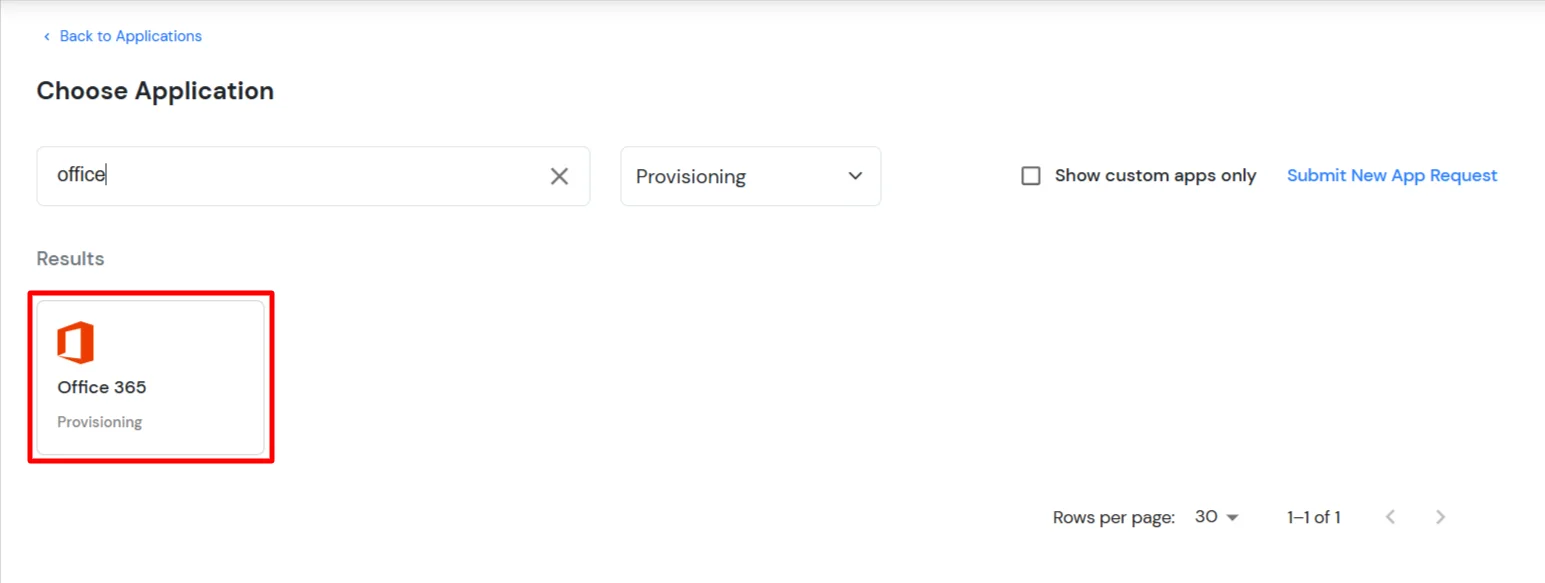Image resolution: width=1545 pixels, height=583 pixels.
Task: Open Back to Applications
Action: coord(130,36)
